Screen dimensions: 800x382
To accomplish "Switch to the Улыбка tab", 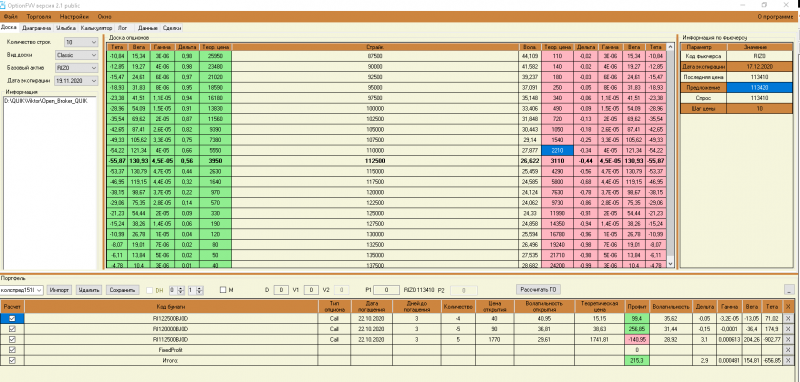I will pos(66,28).
